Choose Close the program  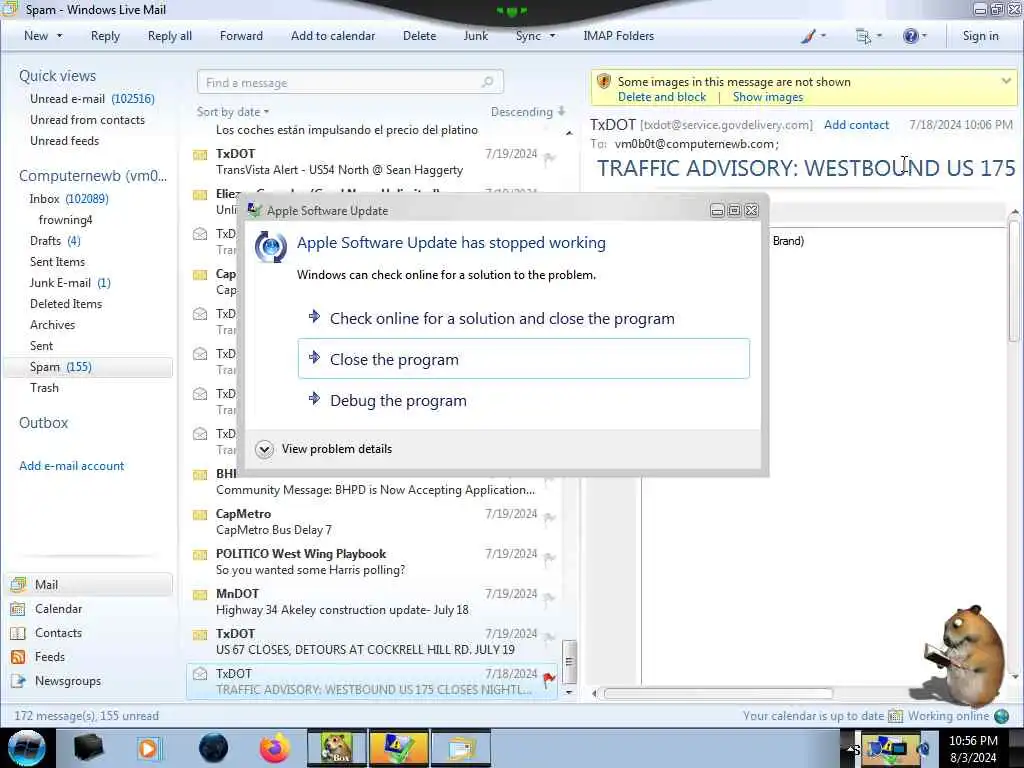click(524, 359)
